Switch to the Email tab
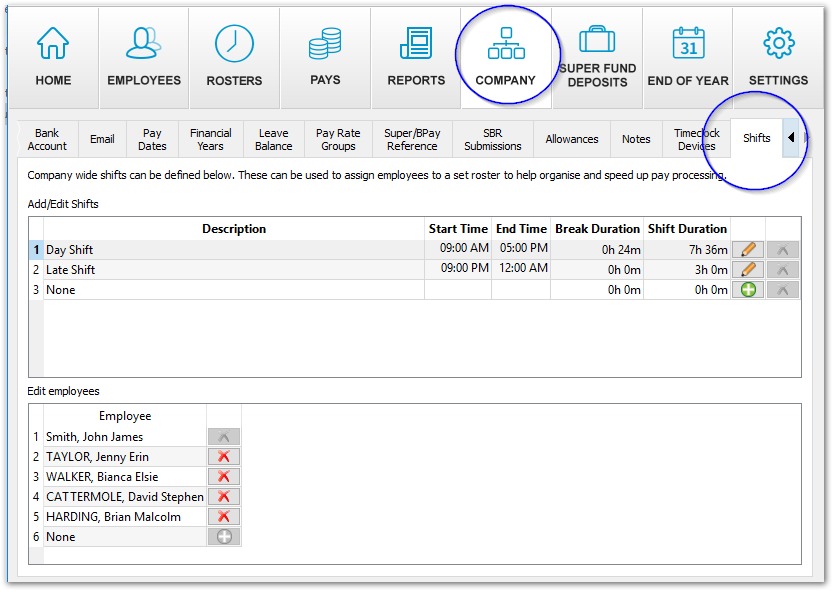This screenshot has height=591, width=833. pos(102,139)
